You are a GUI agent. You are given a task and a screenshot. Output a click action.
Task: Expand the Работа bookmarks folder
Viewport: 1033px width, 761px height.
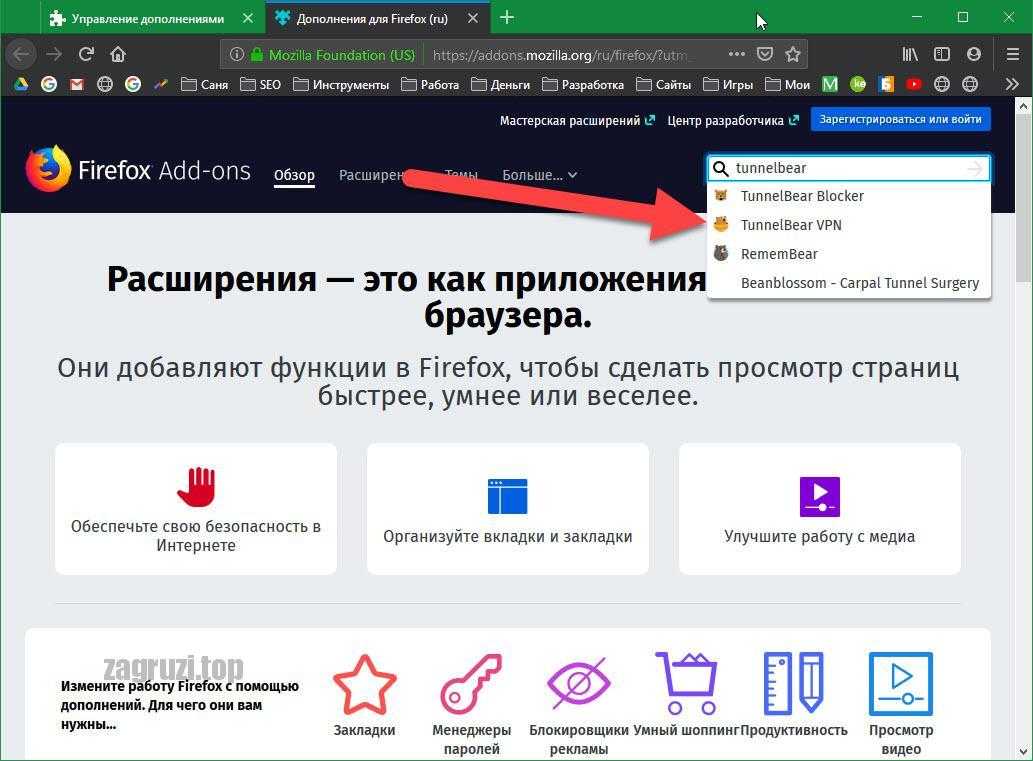click(430, 84)
